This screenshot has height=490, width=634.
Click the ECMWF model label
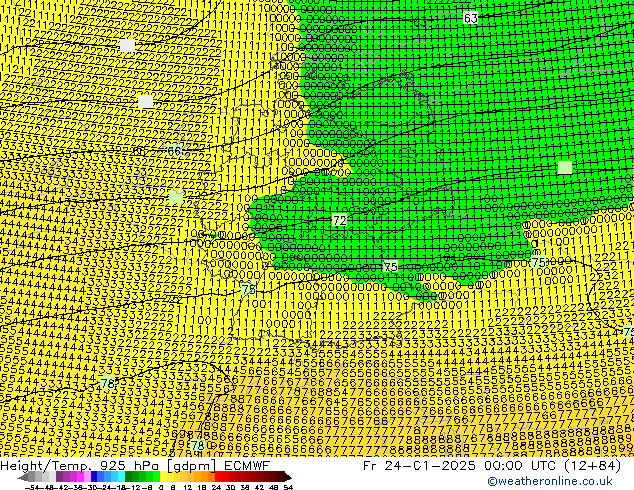pos(247,465)
